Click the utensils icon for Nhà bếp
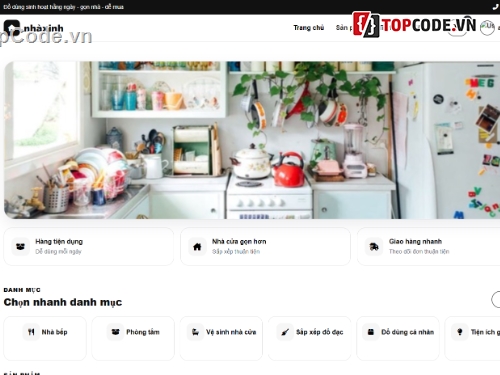Viewport: 500px width, 375px height. pos(31,332)
